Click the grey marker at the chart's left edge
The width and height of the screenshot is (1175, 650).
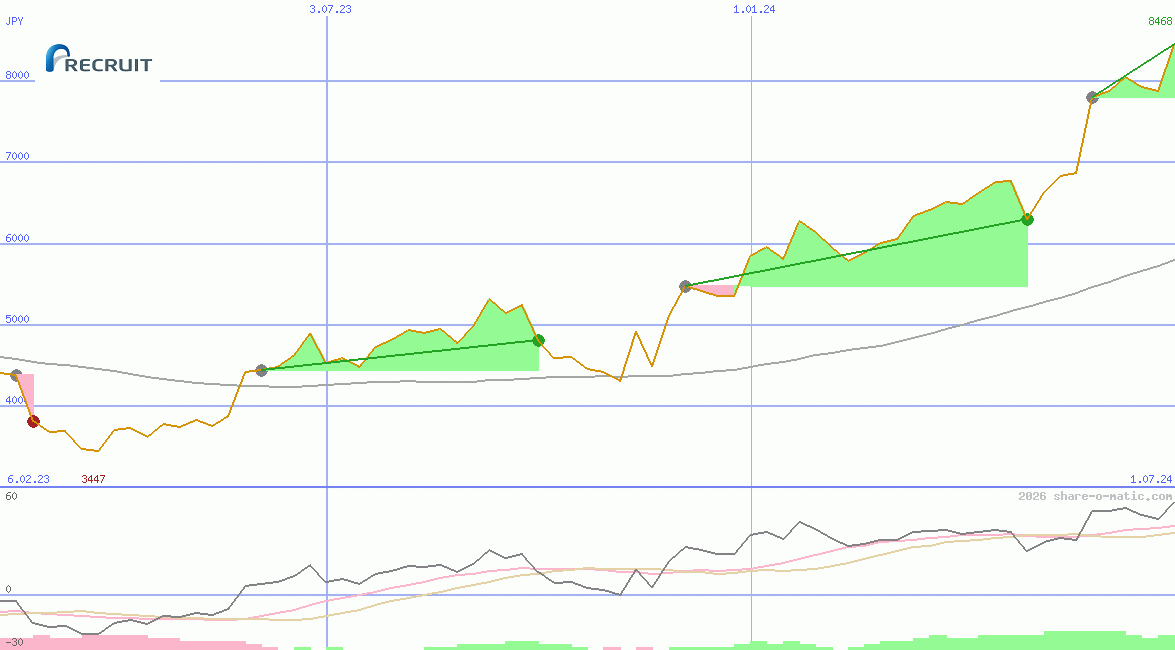point(15,375)
